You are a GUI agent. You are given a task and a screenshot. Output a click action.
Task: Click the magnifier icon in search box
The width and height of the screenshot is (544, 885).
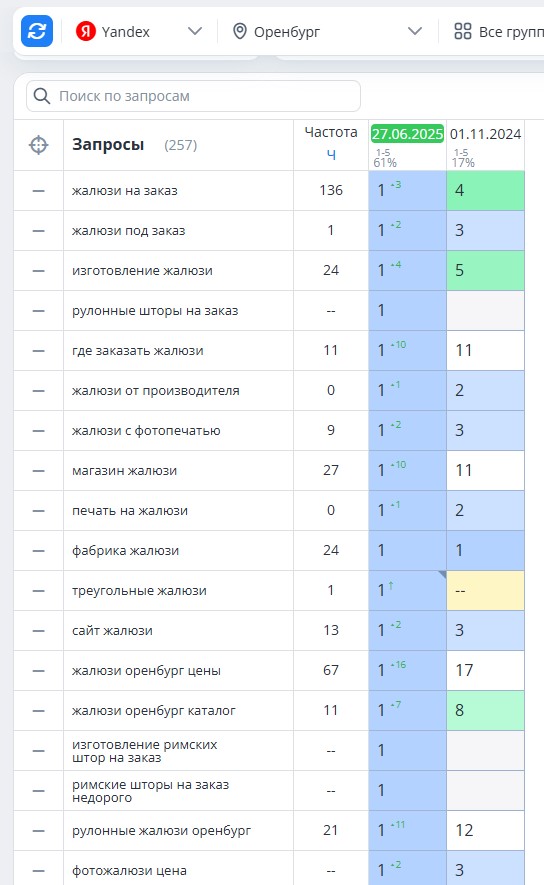click(42, 96)
